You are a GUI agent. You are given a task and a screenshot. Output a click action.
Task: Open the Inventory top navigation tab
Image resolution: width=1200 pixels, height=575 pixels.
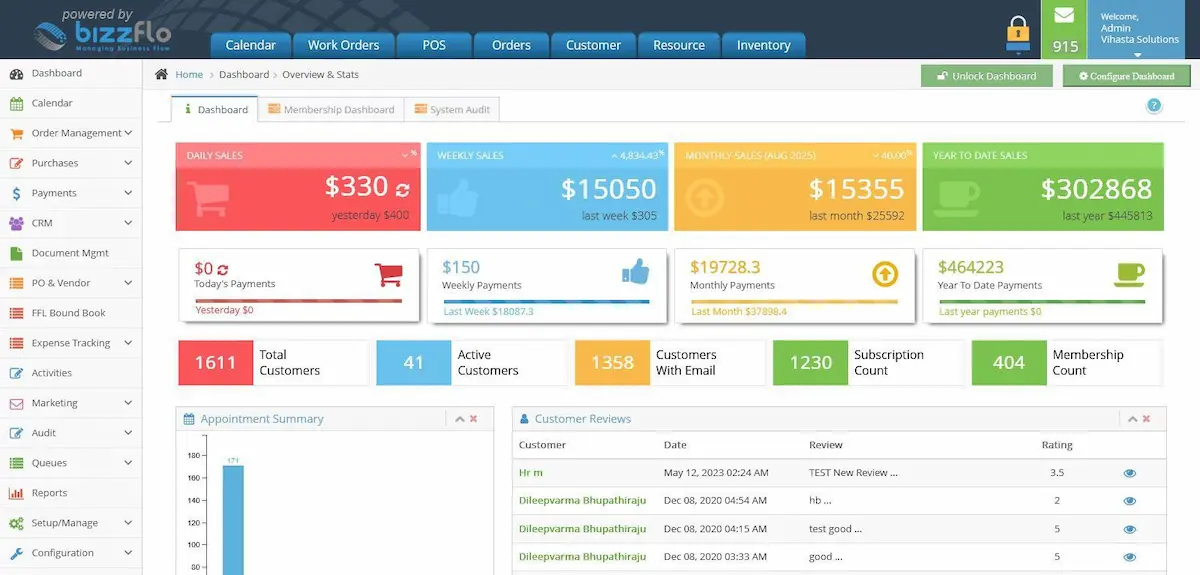tap(763, 45)
